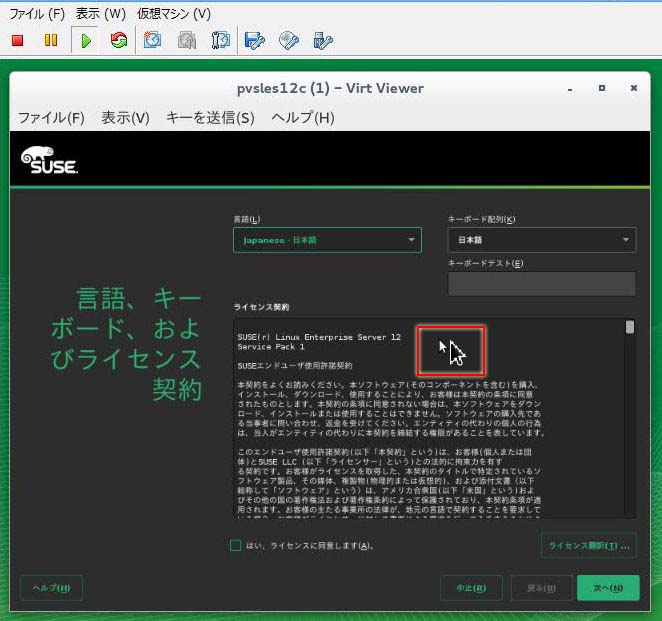Screen dimensions: 662x621
Task: Minimize the Virt Viewer window
Action: coord(570,89)
